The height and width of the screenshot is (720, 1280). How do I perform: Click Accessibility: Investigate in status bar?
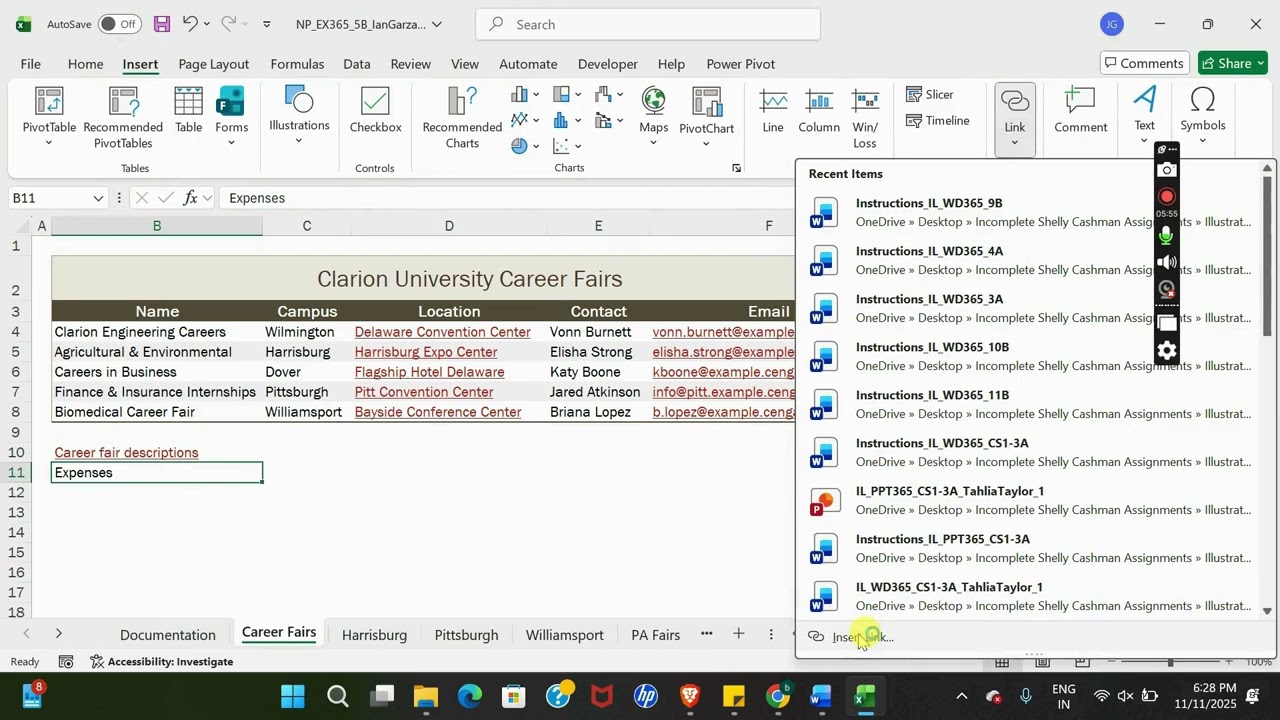(161, 661)
